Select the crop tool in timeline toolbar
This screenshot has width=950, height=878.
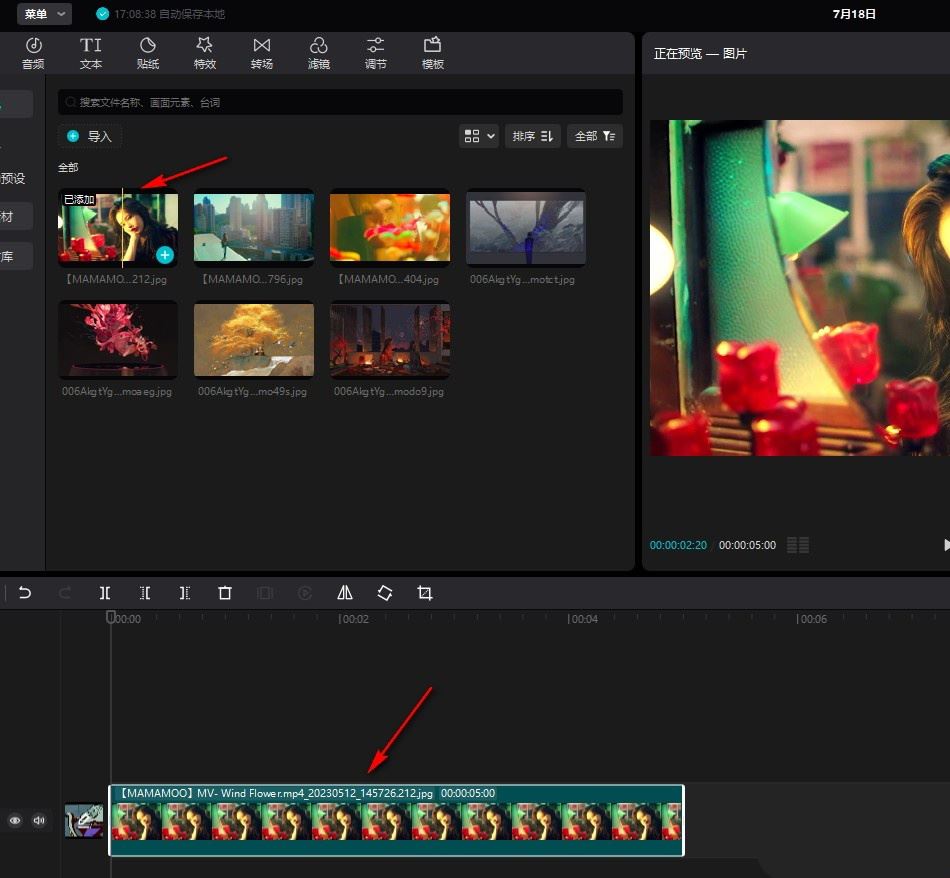(425, 593)
